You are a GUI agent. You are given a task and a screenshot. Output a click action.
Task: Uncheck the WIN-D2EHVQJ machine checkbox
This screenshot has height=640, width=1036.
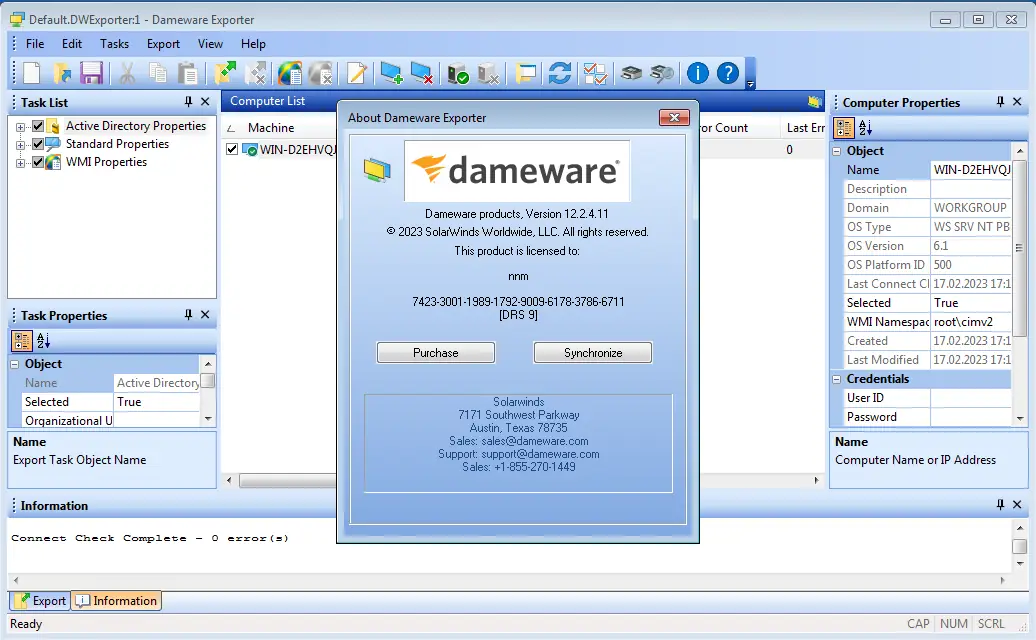[234, 149]
